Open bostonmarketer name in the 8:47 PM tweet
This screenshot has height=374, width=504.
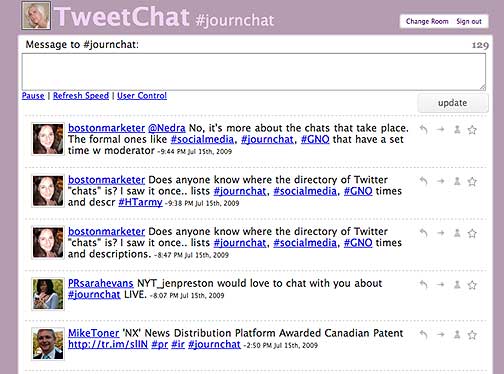[106, 231]
